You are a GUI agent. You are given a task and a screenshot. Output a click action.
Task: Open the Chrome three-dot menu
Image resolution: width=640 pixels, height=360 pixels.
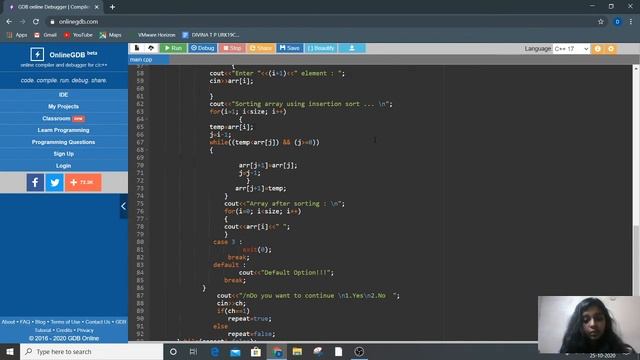(631, 22)
